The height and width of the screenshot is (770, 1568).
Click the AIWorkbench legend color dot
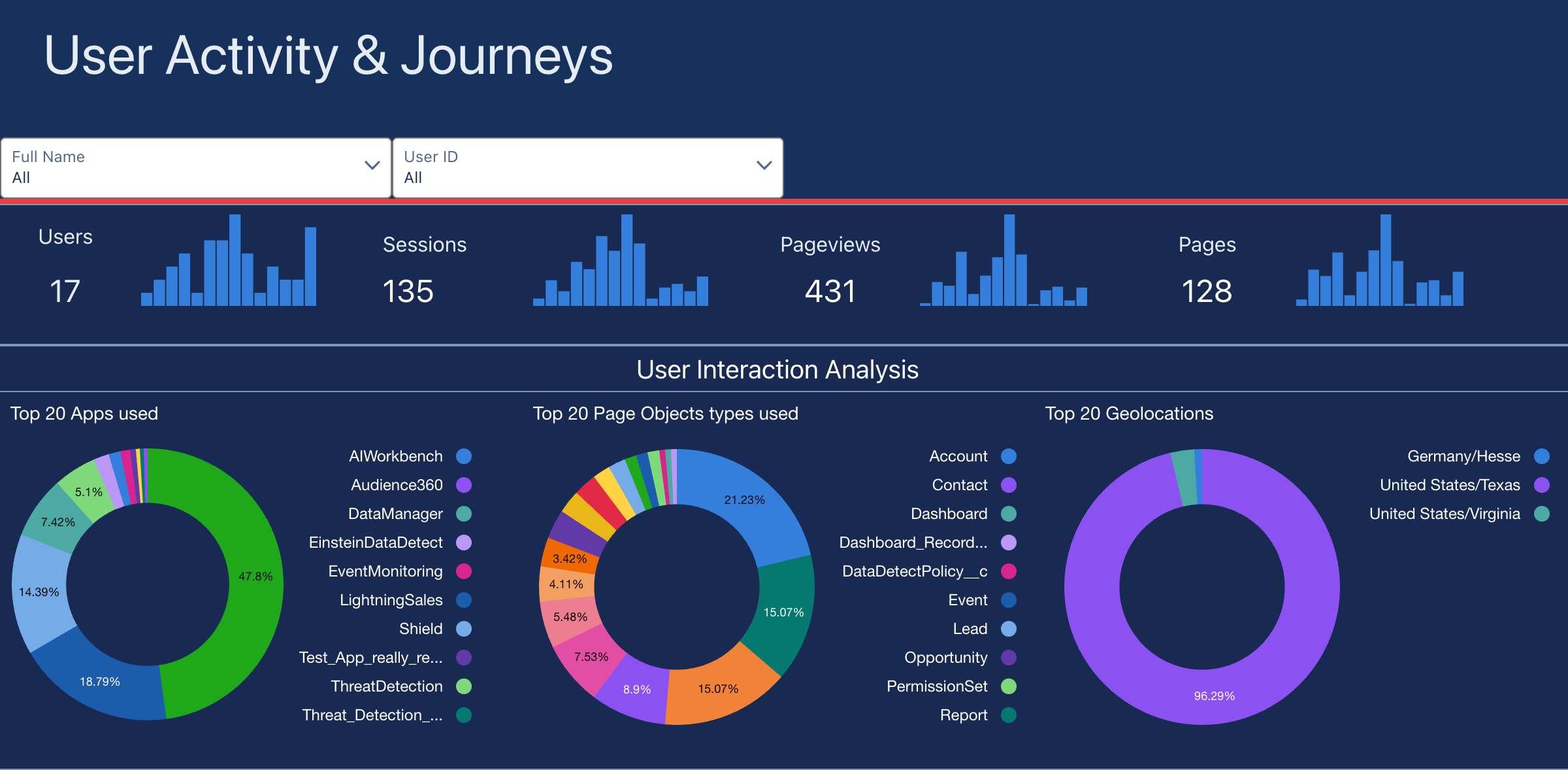[x=464, y=456]
